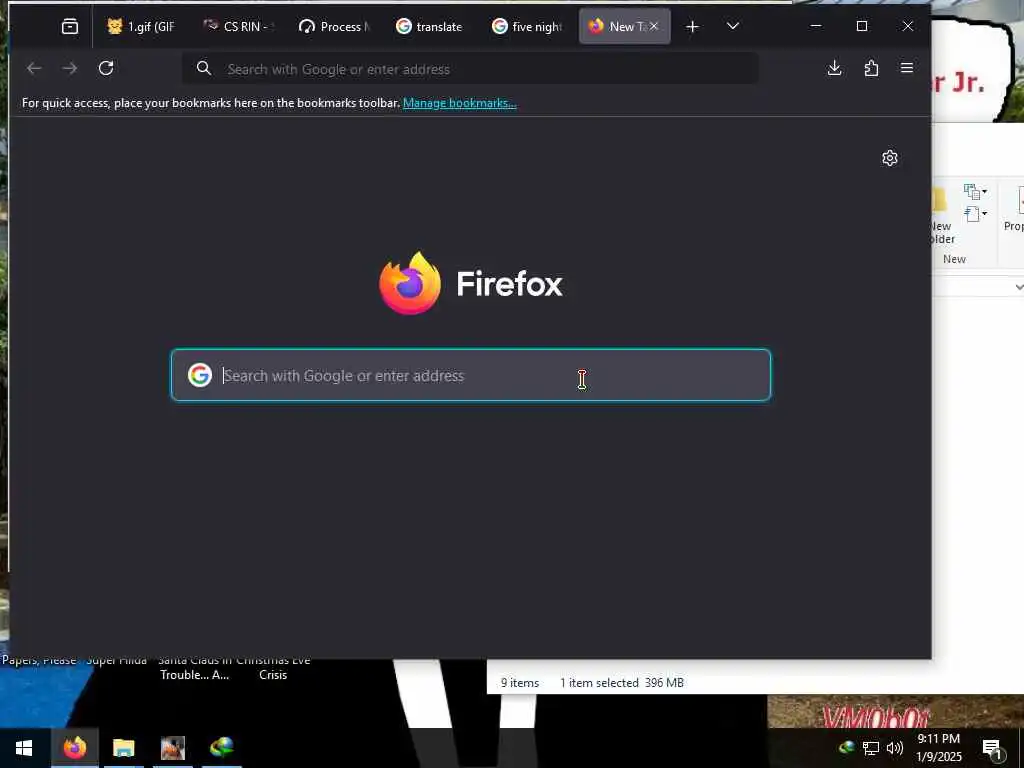Click the center Google search box
The width and height of the screenshot is (1024, 768).
(471, 375)
